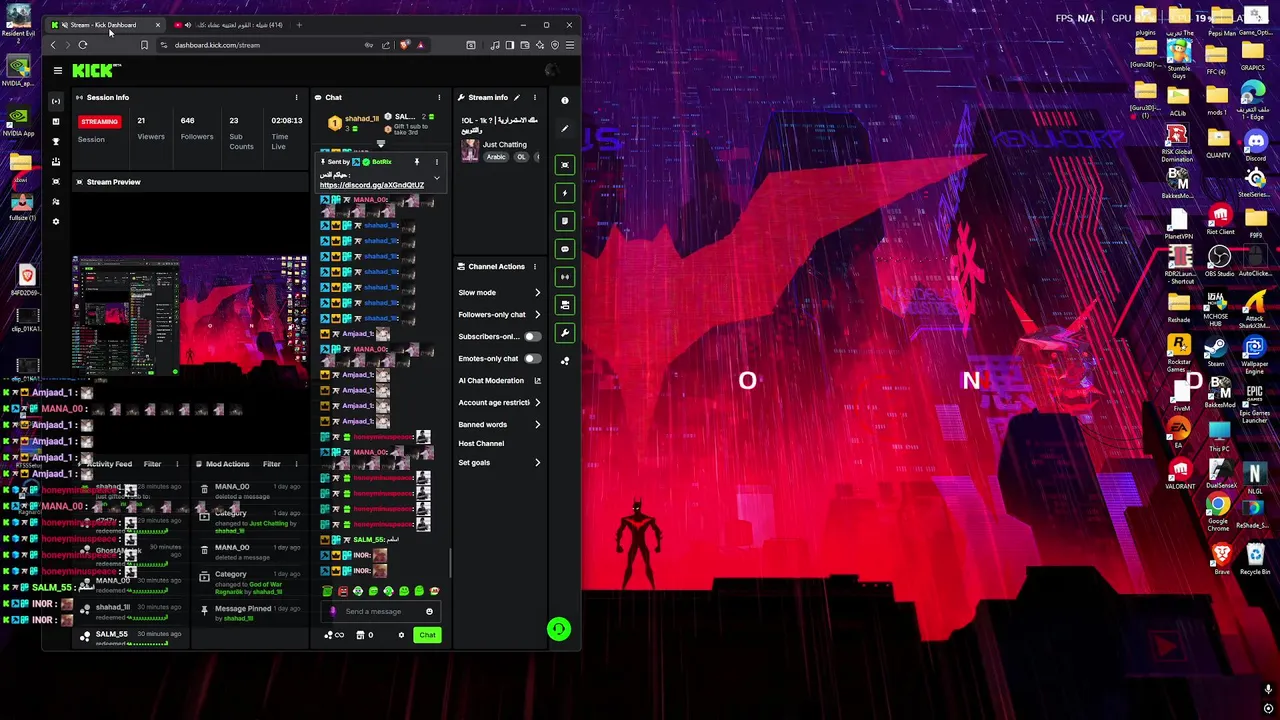Unpin the BotRix pinned message
1280x720 pixels.
click(417, 162)
